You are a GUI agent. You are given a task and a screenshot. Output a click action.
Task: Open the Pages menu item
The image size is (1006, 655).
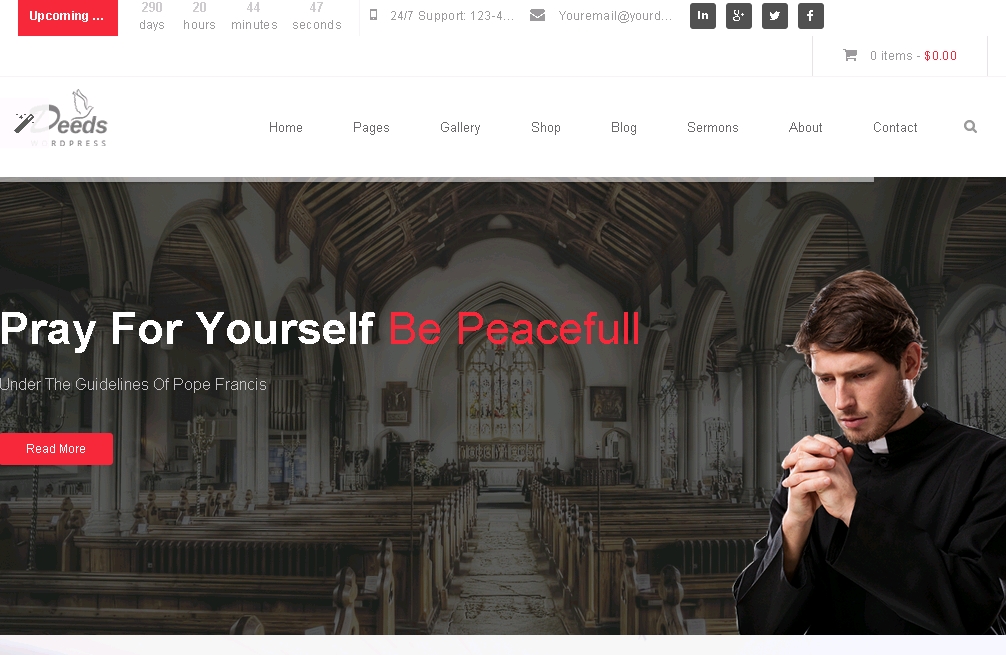click(371, 128)
